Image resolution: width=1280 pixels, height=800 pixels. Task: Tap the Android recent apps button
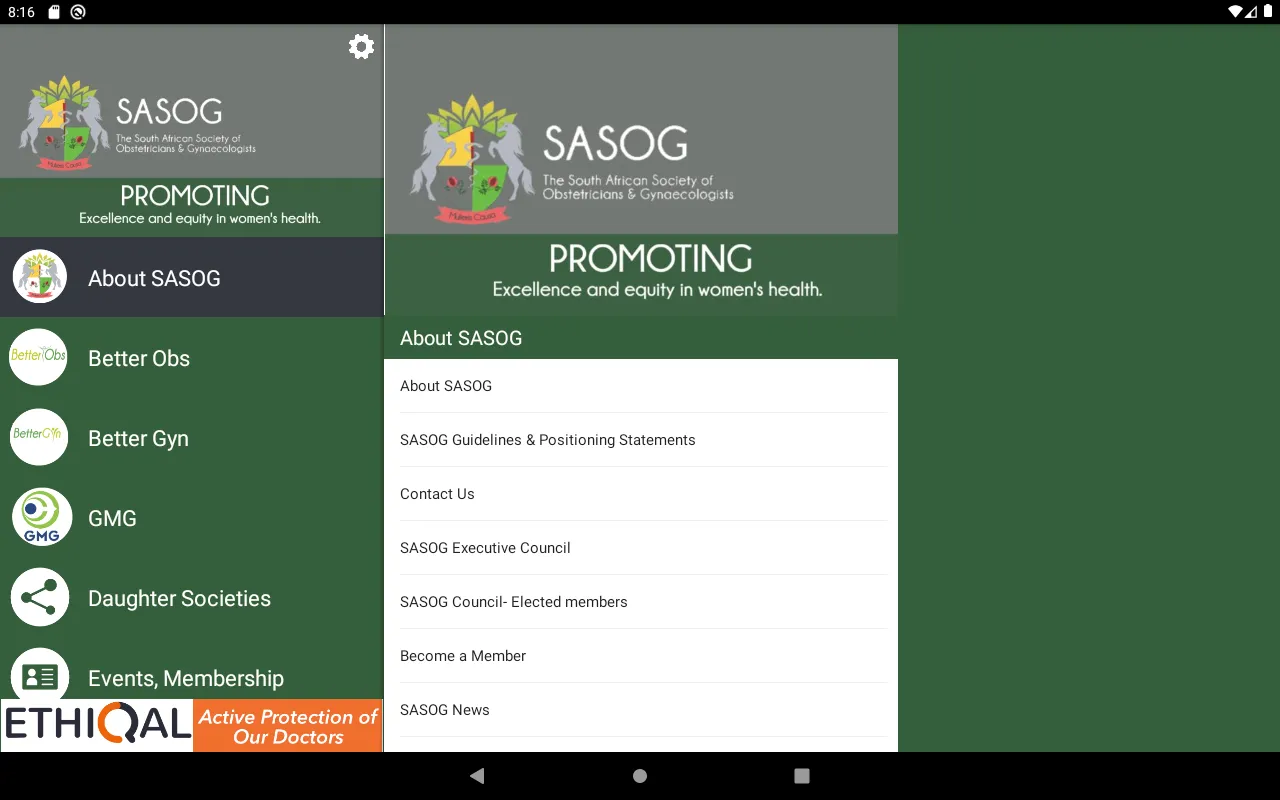click(801, 776)
